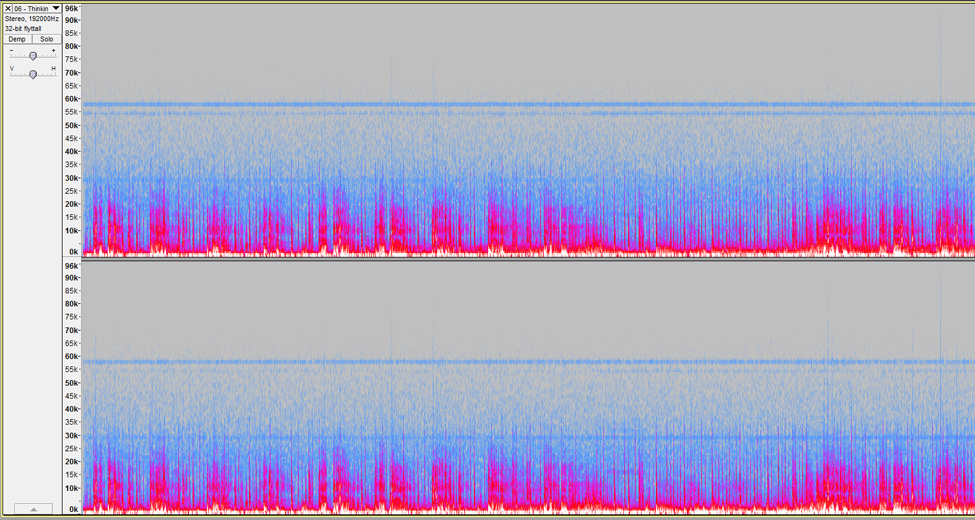This screenshot has width=975, height=520.
Task: Click the pan slider handle between V and H
Action: [x=33, y=74]
